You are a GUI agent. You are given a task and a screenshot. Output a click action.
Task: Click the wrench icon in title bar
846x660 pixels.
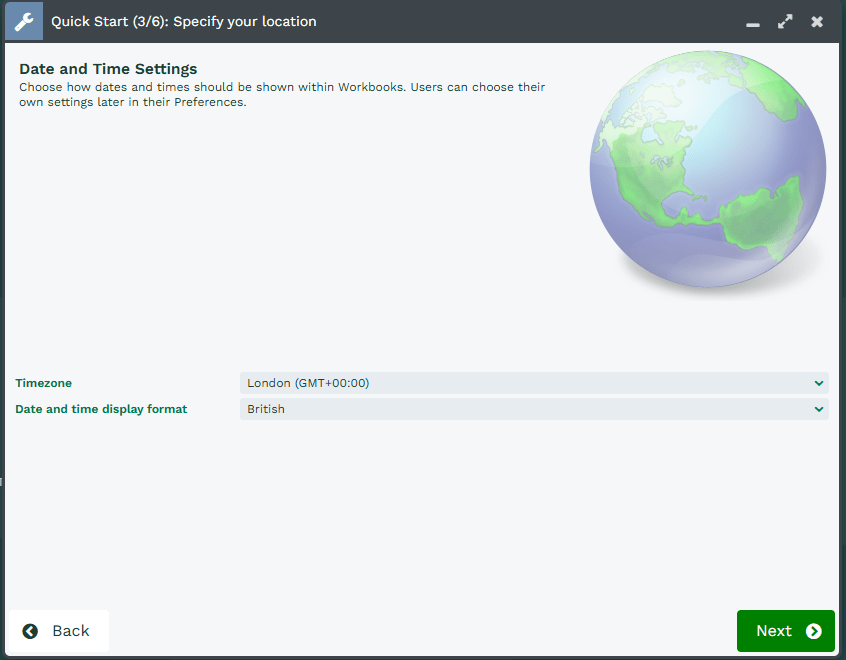pyautogui.click(x=24, y=22)
